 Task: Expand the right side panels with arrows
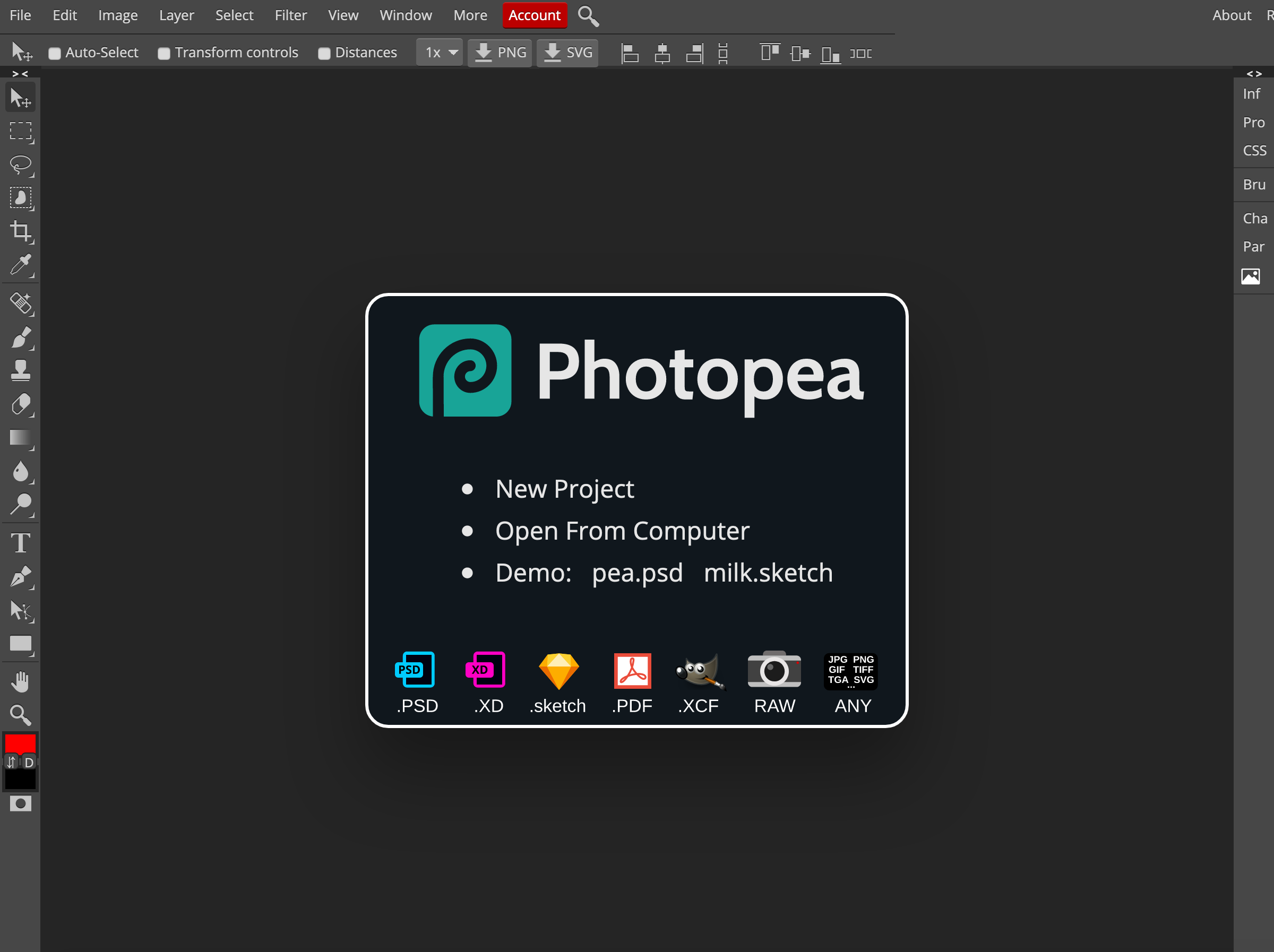[x=1254, y=74]
